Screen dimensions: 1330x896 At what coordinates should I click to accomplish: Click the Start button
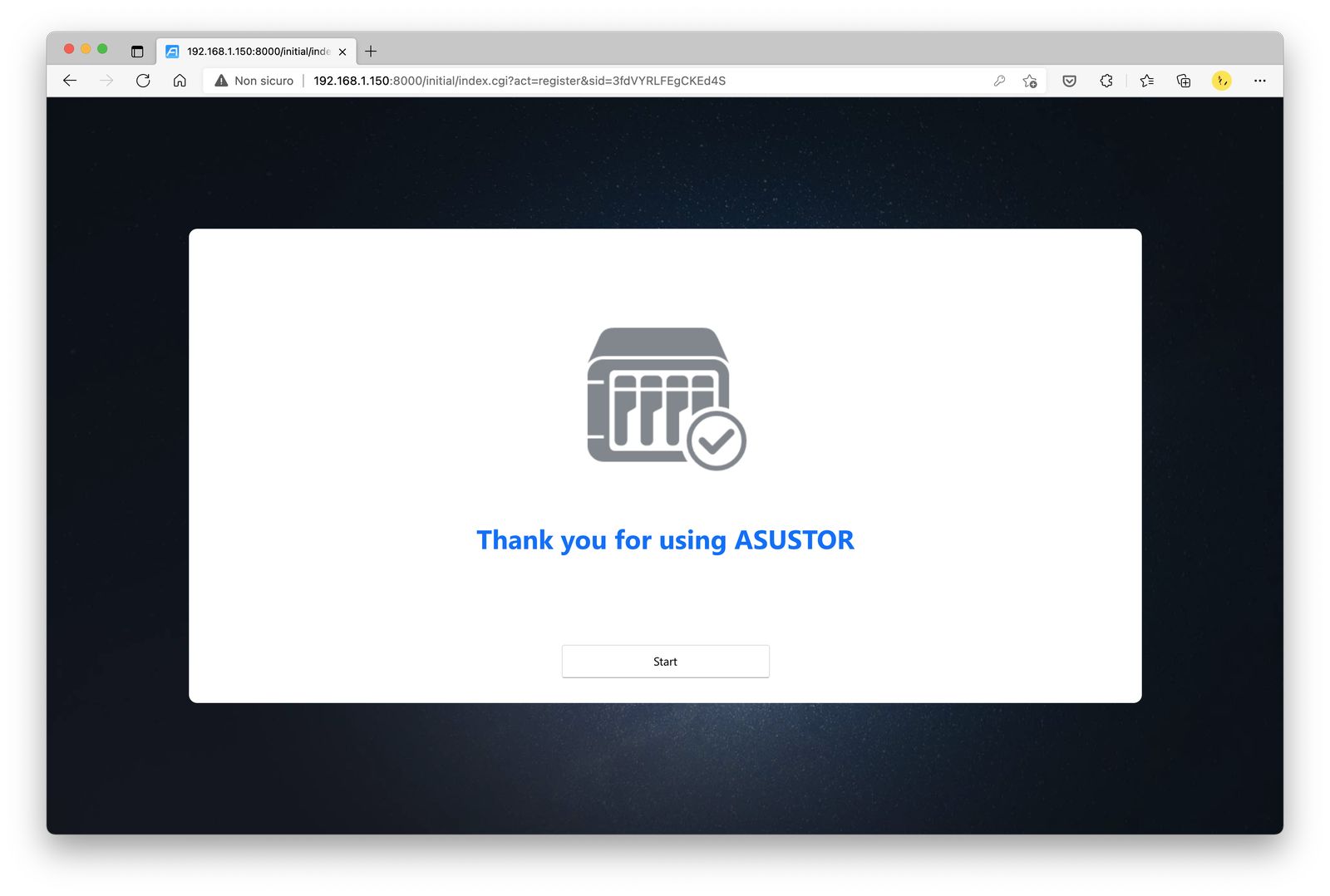coord(665,662)
